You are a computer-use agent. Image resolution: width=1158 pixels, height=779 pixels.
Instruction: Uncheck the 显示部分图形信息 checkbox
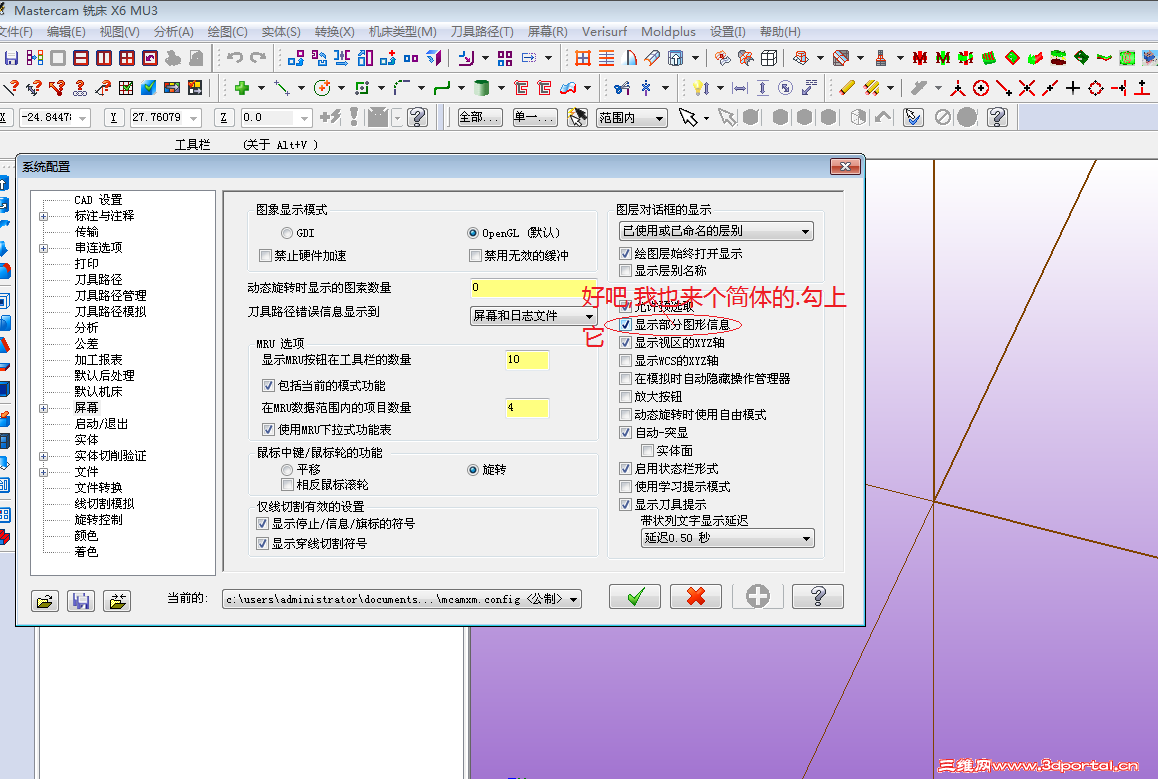pyautogui.click(x=626, y=325)
